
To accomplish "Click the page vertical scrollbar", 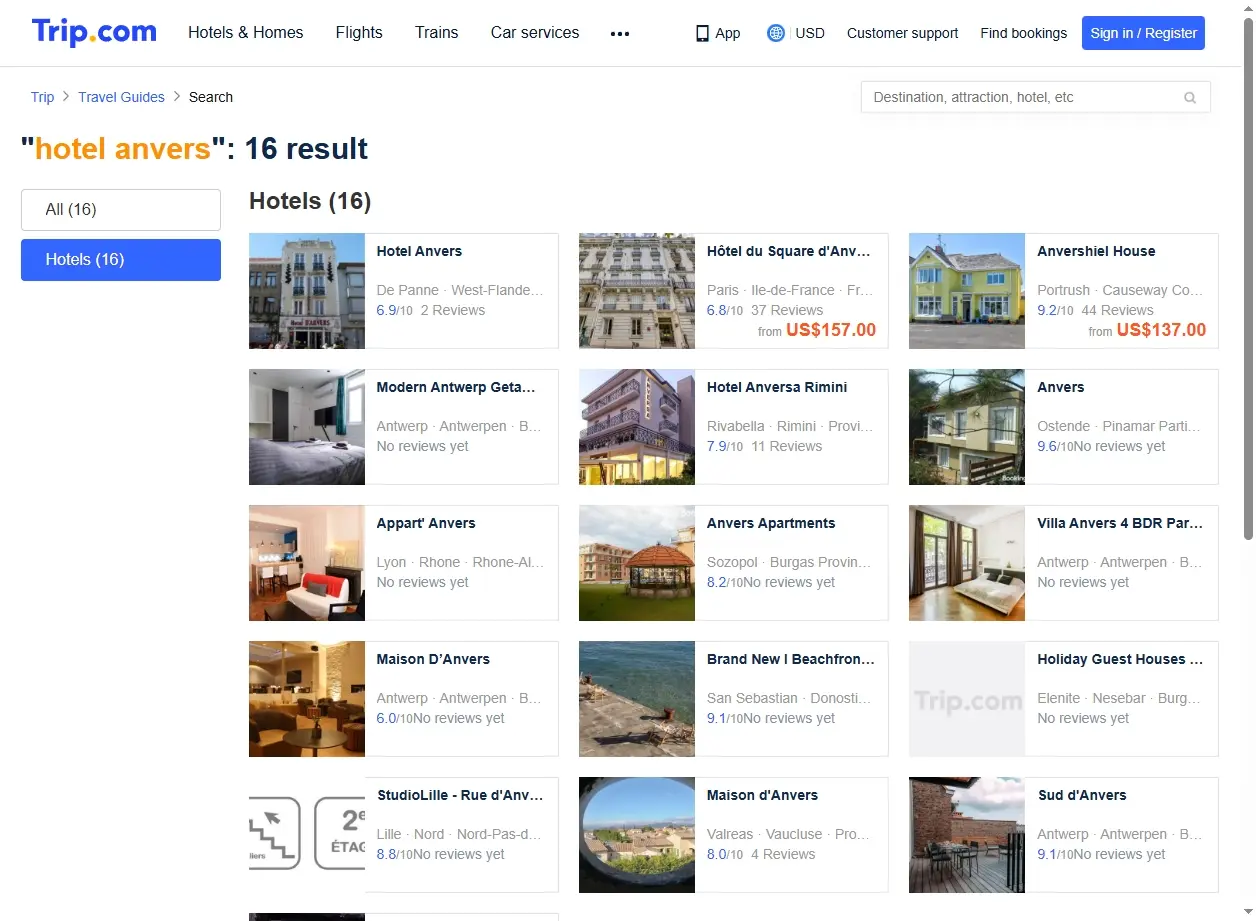I will (1248, 280).
